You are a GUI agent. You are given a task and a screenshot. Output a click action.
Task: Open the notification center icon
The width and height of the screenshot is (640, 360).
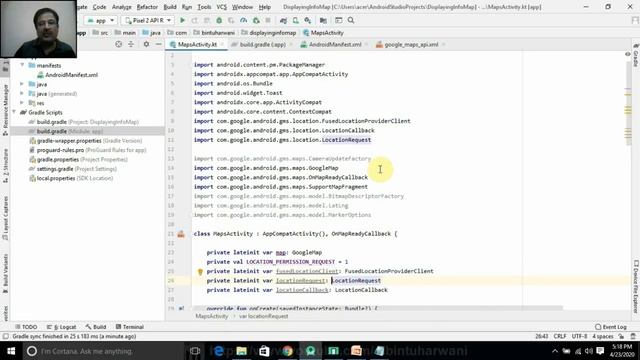coord(600,351)
